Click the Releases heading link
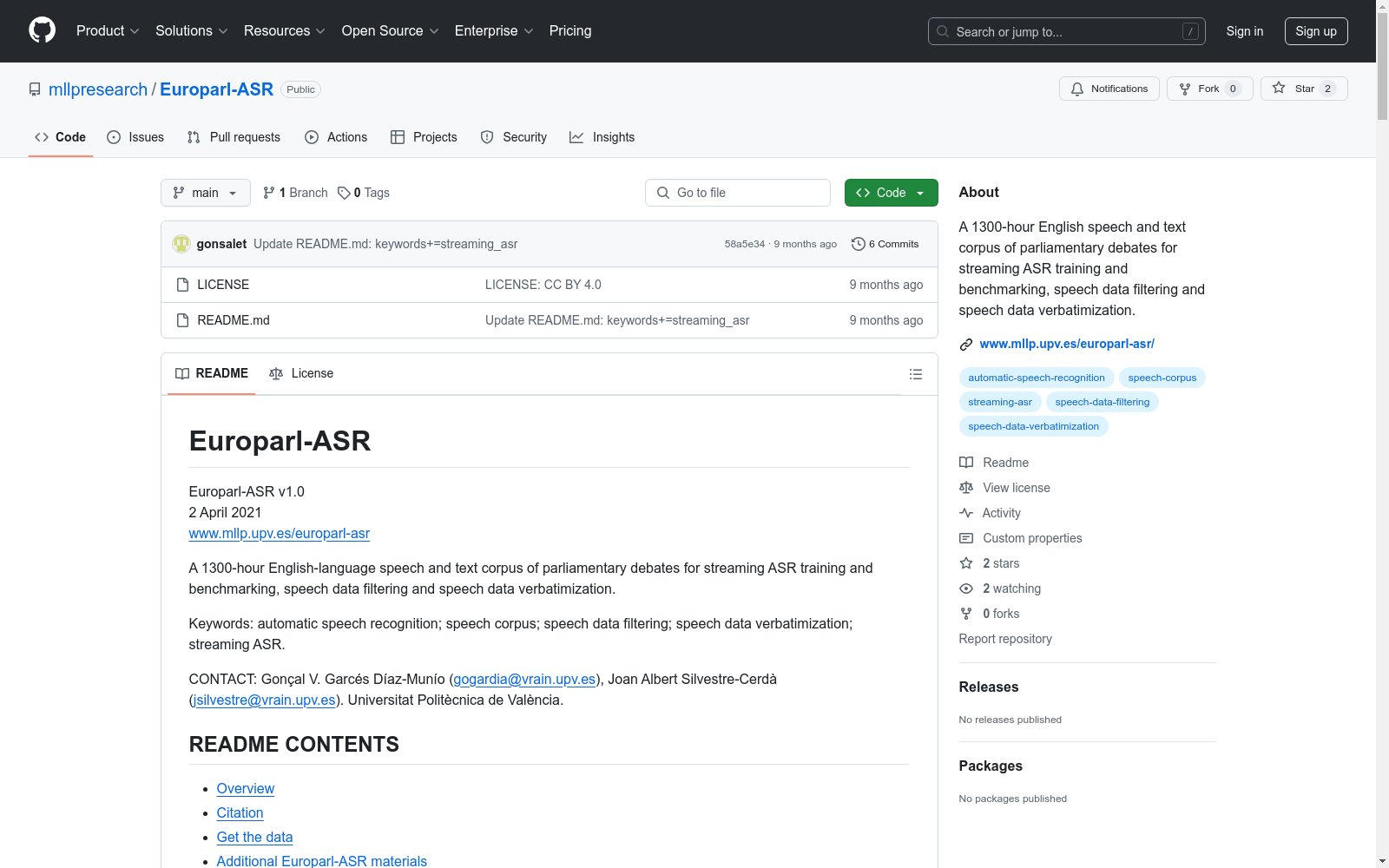 (x=989, y=687)
